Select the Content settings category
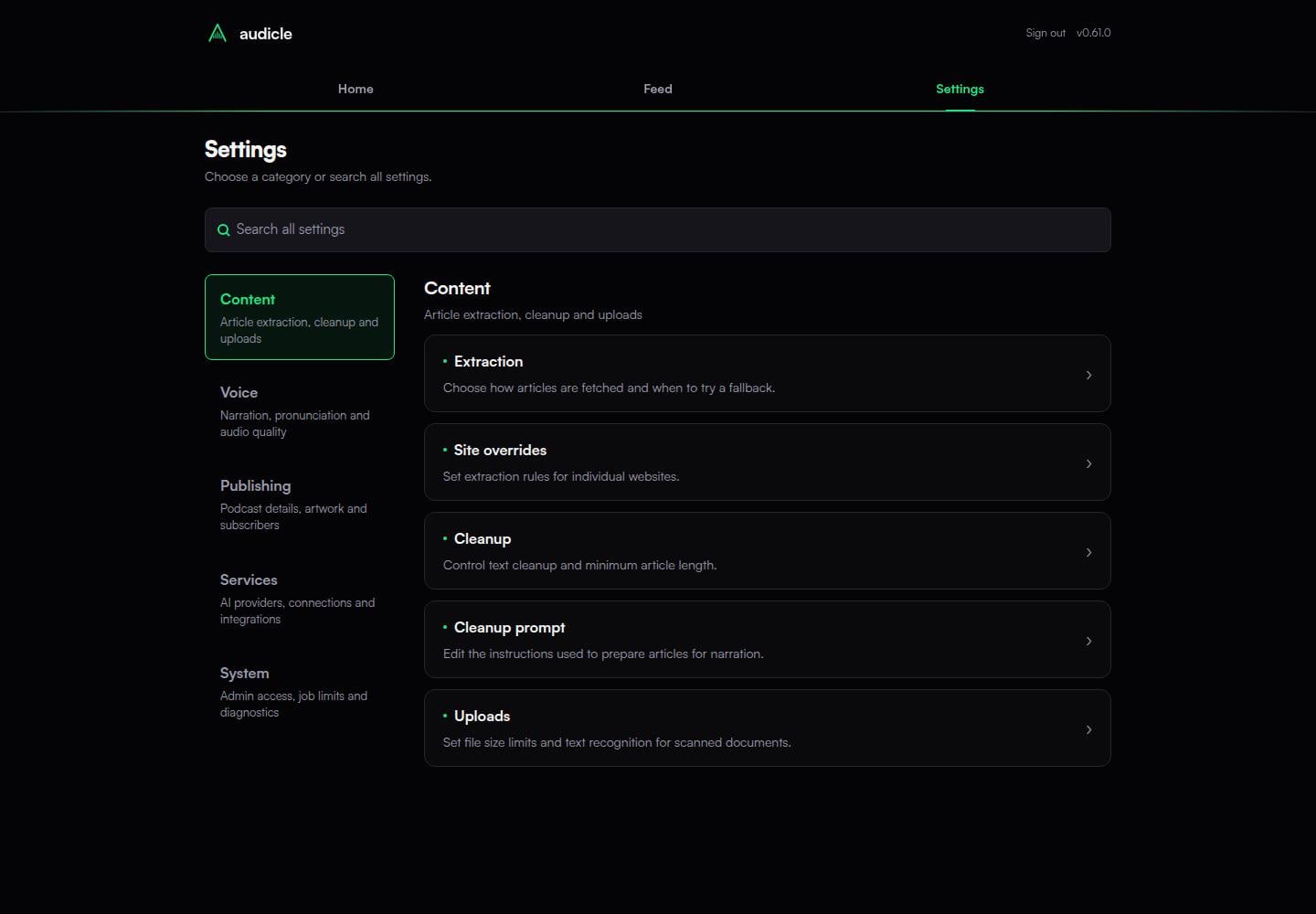 click(x=300, y=317)
